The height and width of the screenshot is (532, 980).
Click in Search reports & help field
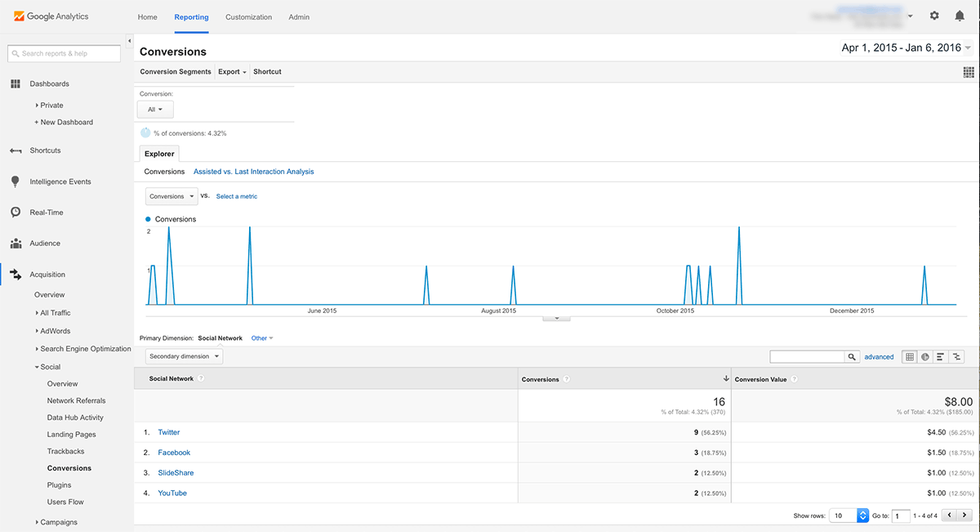pos(64,54)
